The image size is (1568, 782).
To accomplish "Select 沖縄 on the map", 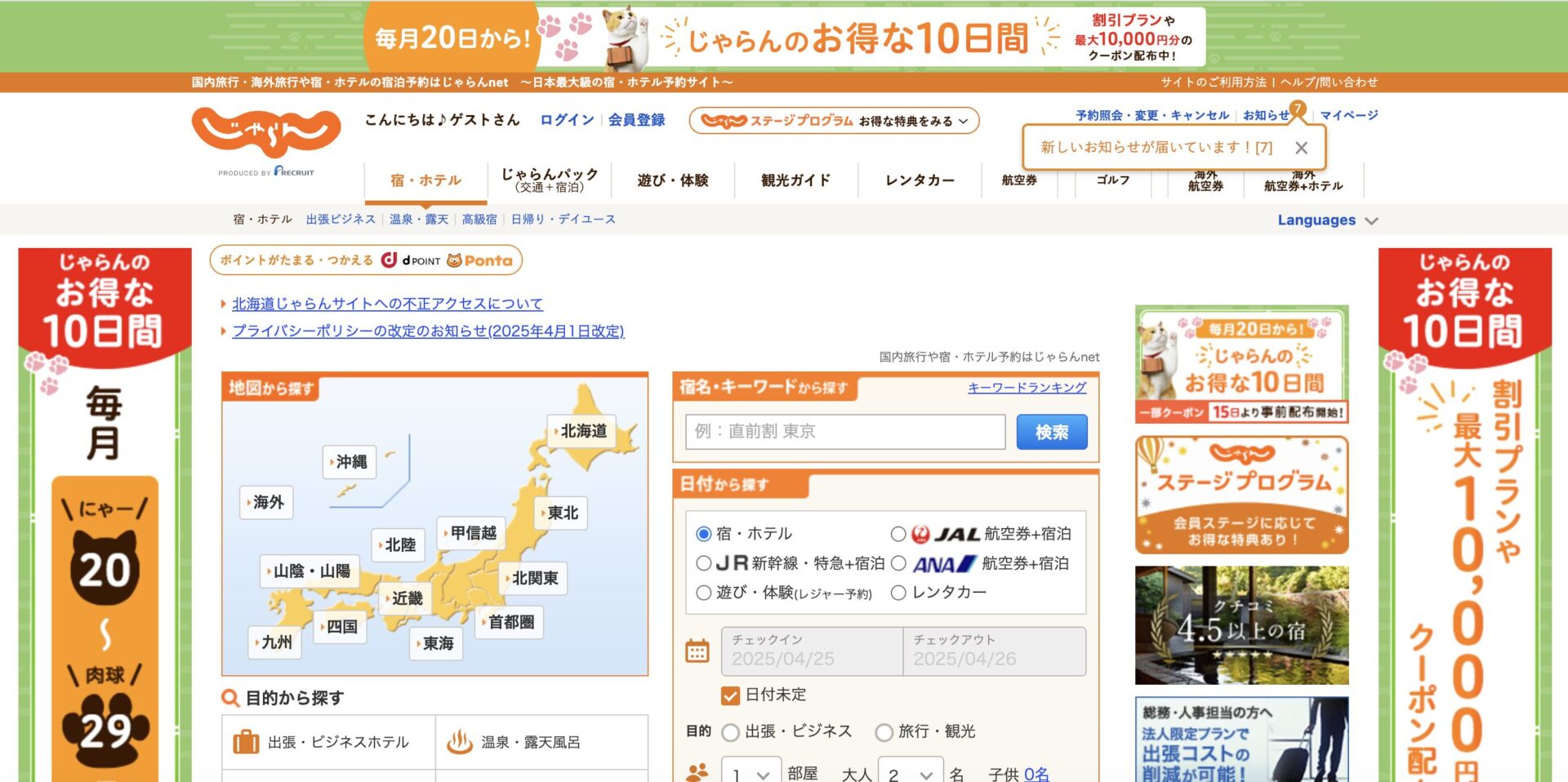I will (x=350, y=462).
